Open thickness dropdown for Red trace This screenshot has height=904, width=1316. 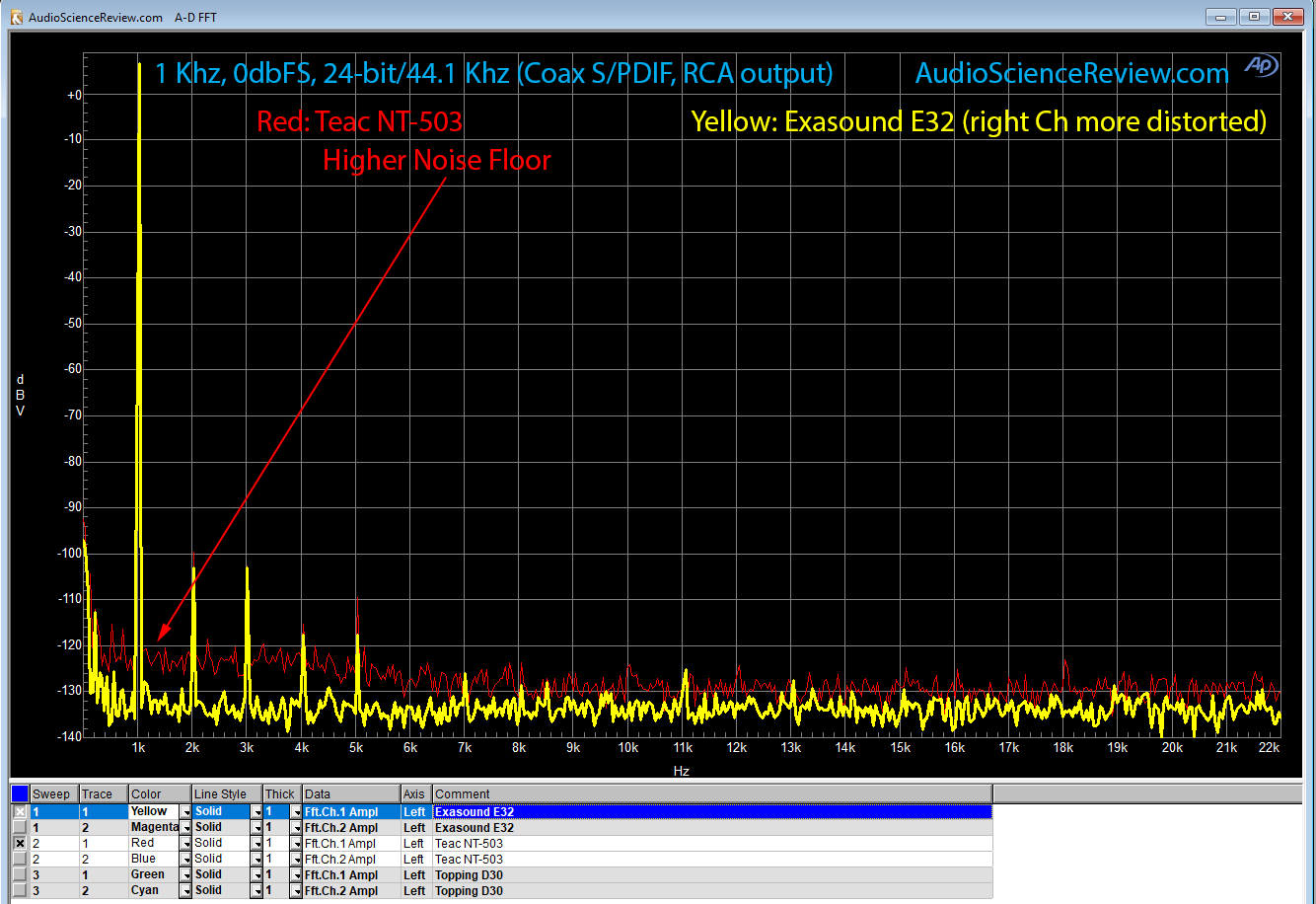coord(296,843)
